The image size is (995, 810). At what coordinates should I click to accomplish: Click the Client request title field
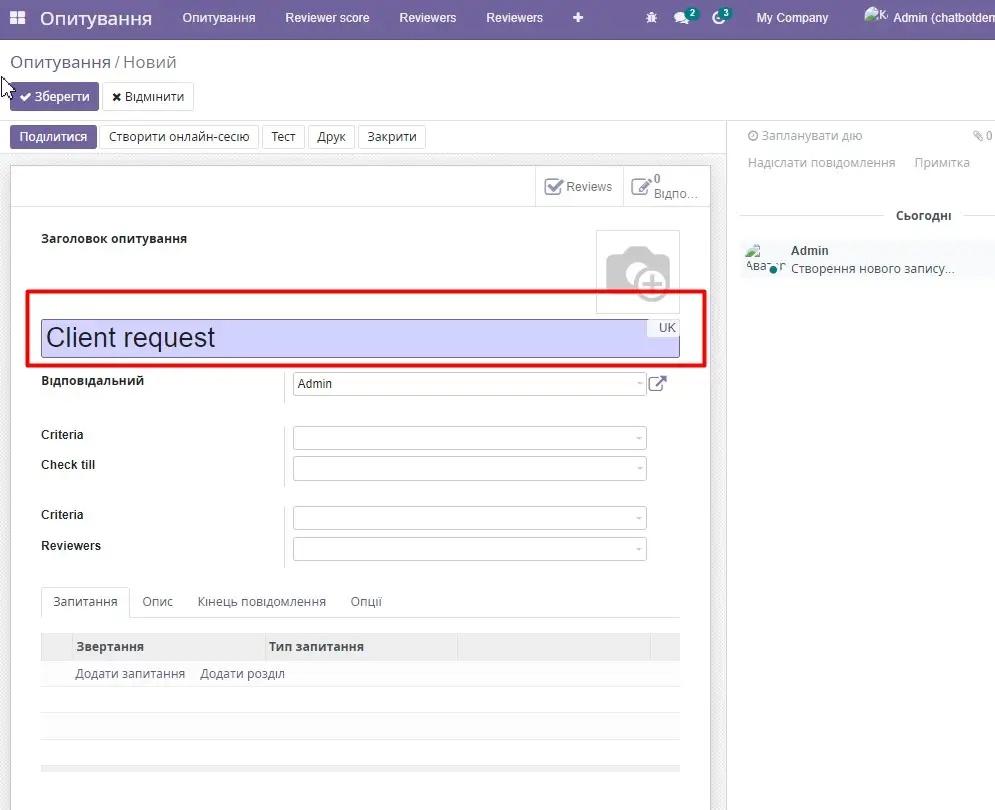pos(300,338)
